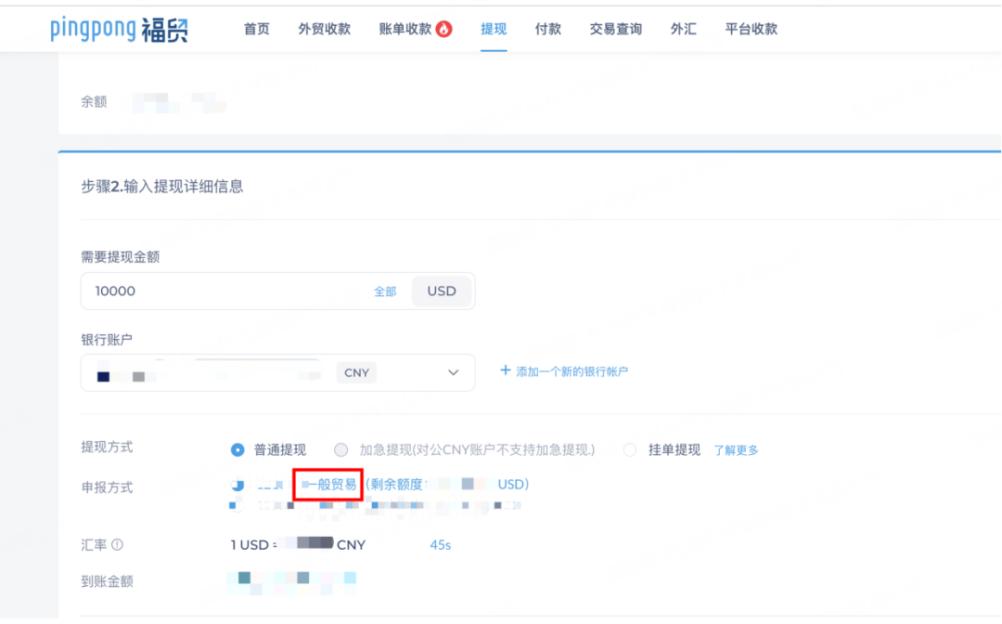
Task: Click the 提现方式 label
Action: pyautogui.click(x=107, y=448)
